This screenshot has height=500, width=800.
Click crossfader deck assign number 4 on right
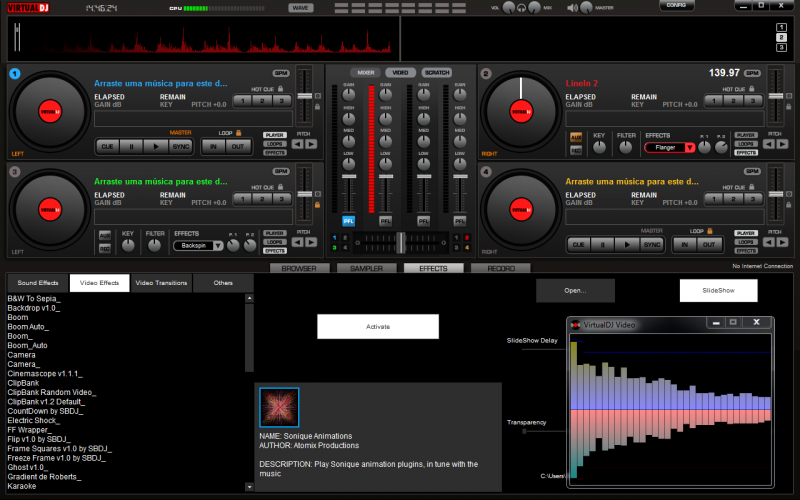[467, 247]
